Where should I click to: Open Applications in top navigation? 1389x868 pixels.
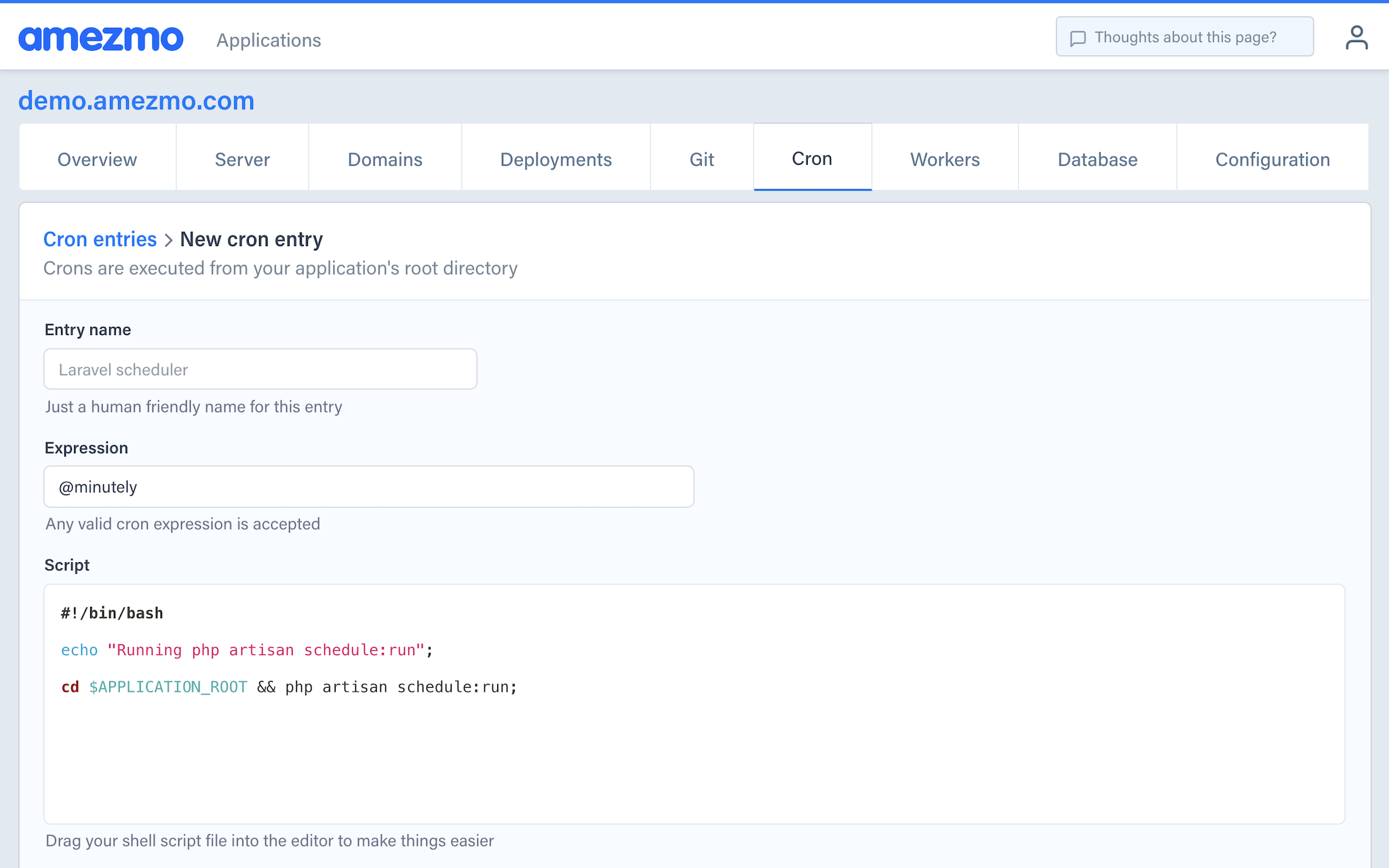click(269, 40)
